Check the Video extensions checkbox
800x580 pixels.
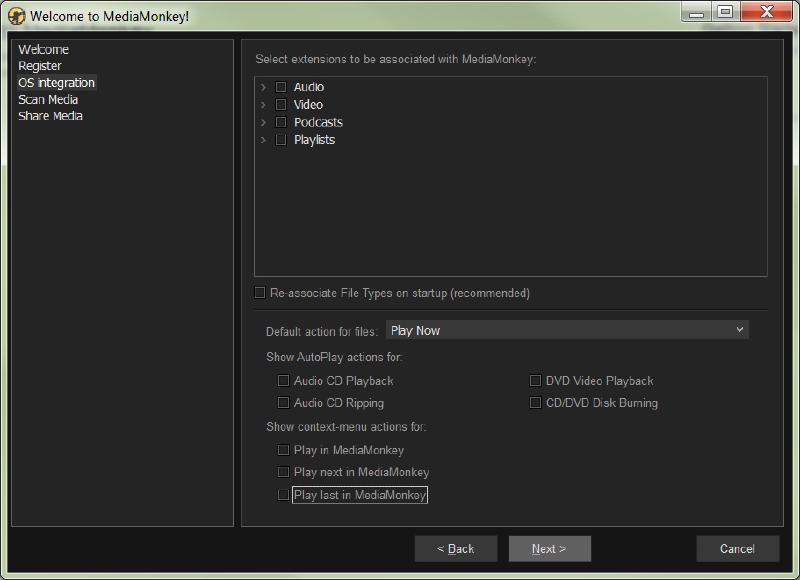point(281,105)
